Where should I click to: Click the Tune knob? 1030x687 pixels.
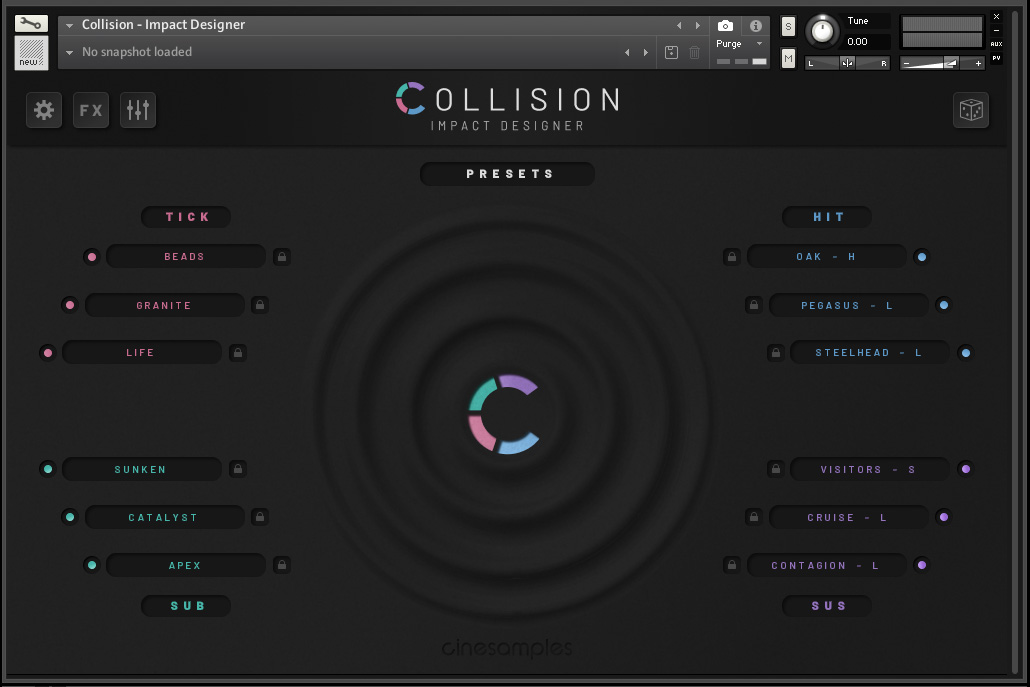(x=822, y=31)
